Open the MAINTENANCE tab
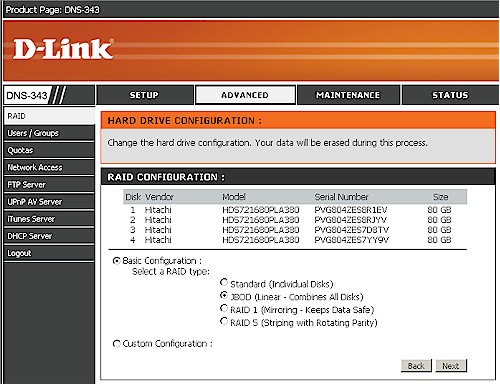The height and width of the screenshot is (385, 500). (348, 95)
